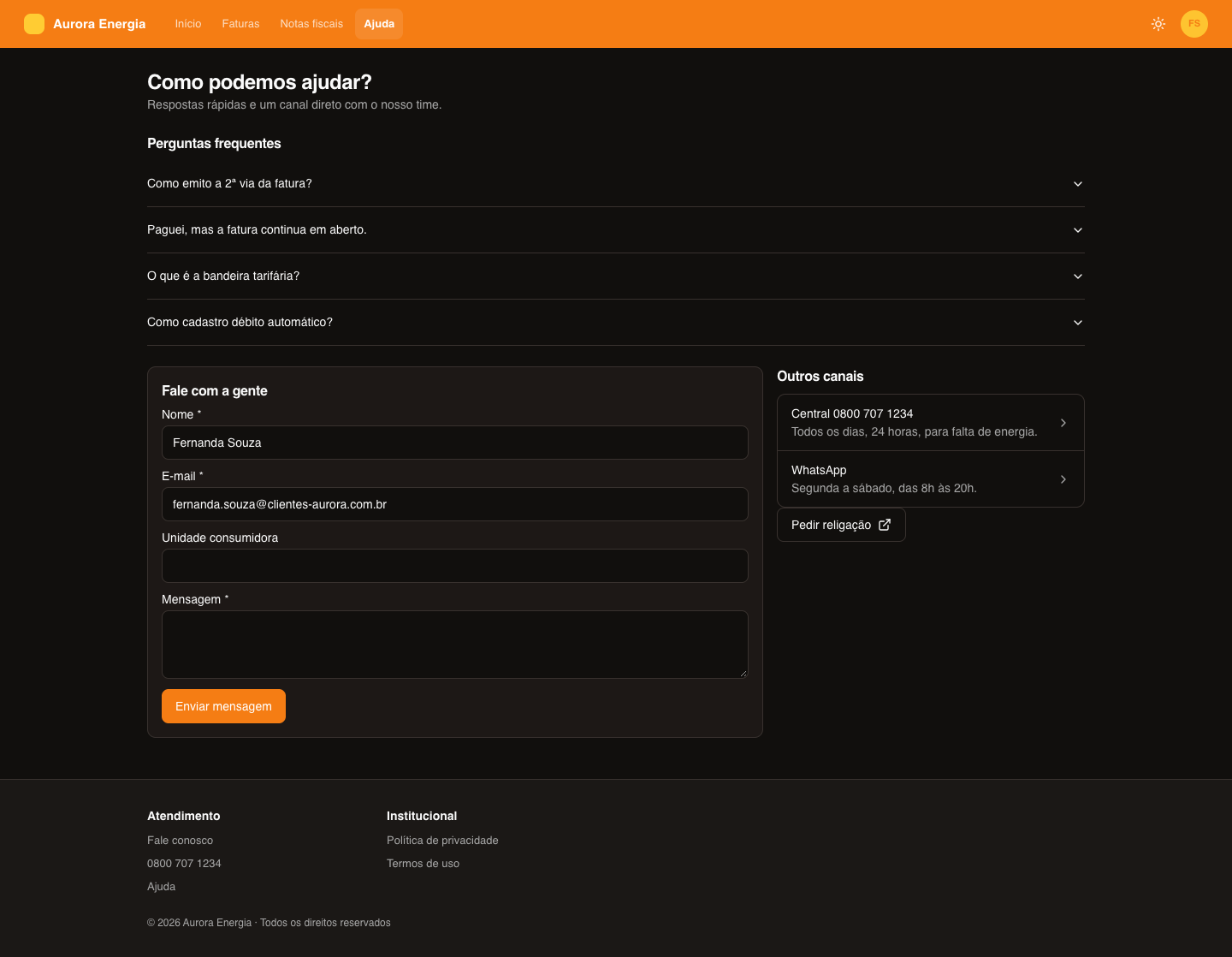
Task: Click the chevron arrow on WhatsApp row
Action: click(1063, 479)
